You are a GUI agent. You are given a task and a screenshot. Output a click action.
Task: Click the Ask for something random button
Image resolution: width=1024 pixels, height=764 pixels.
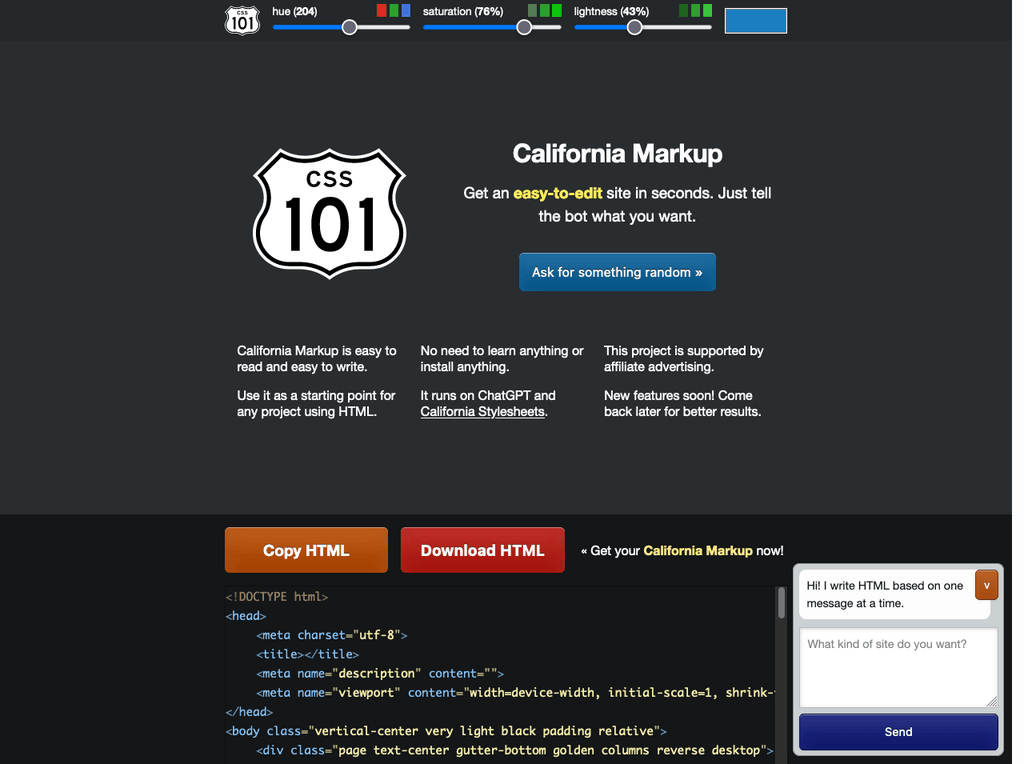[617, 271]
